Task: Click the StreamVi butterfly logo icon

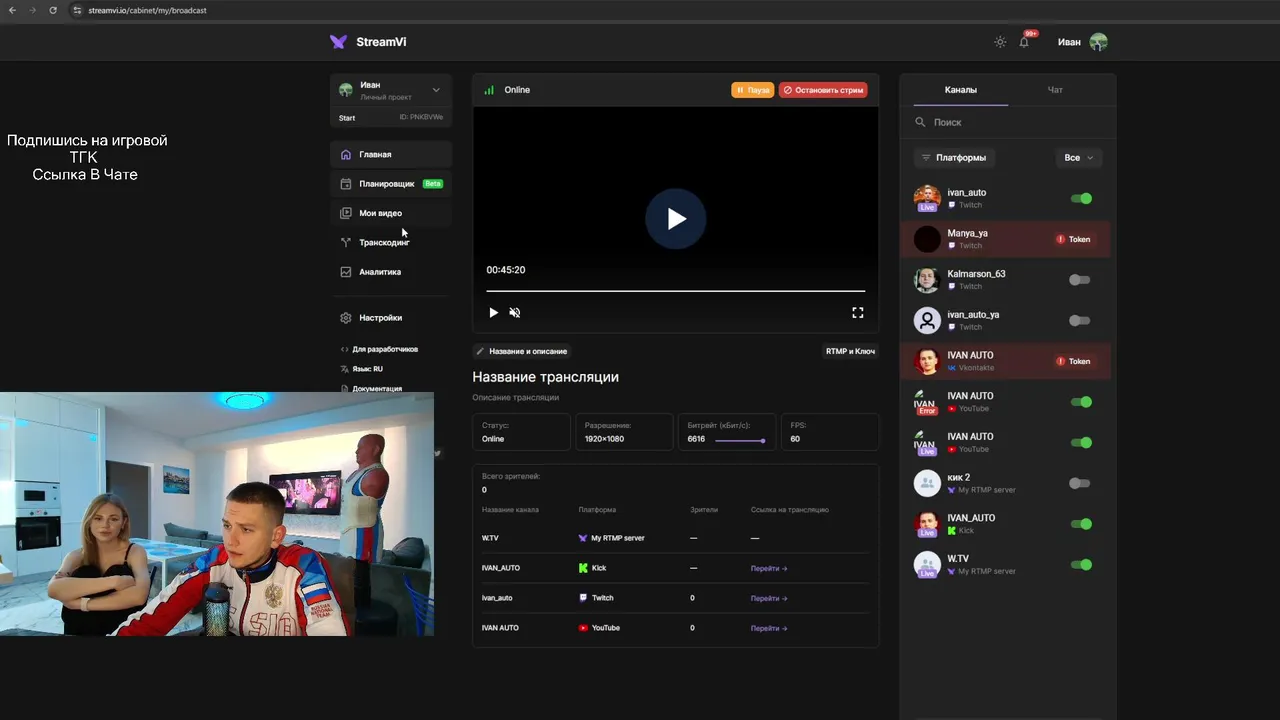Action: 338,42
